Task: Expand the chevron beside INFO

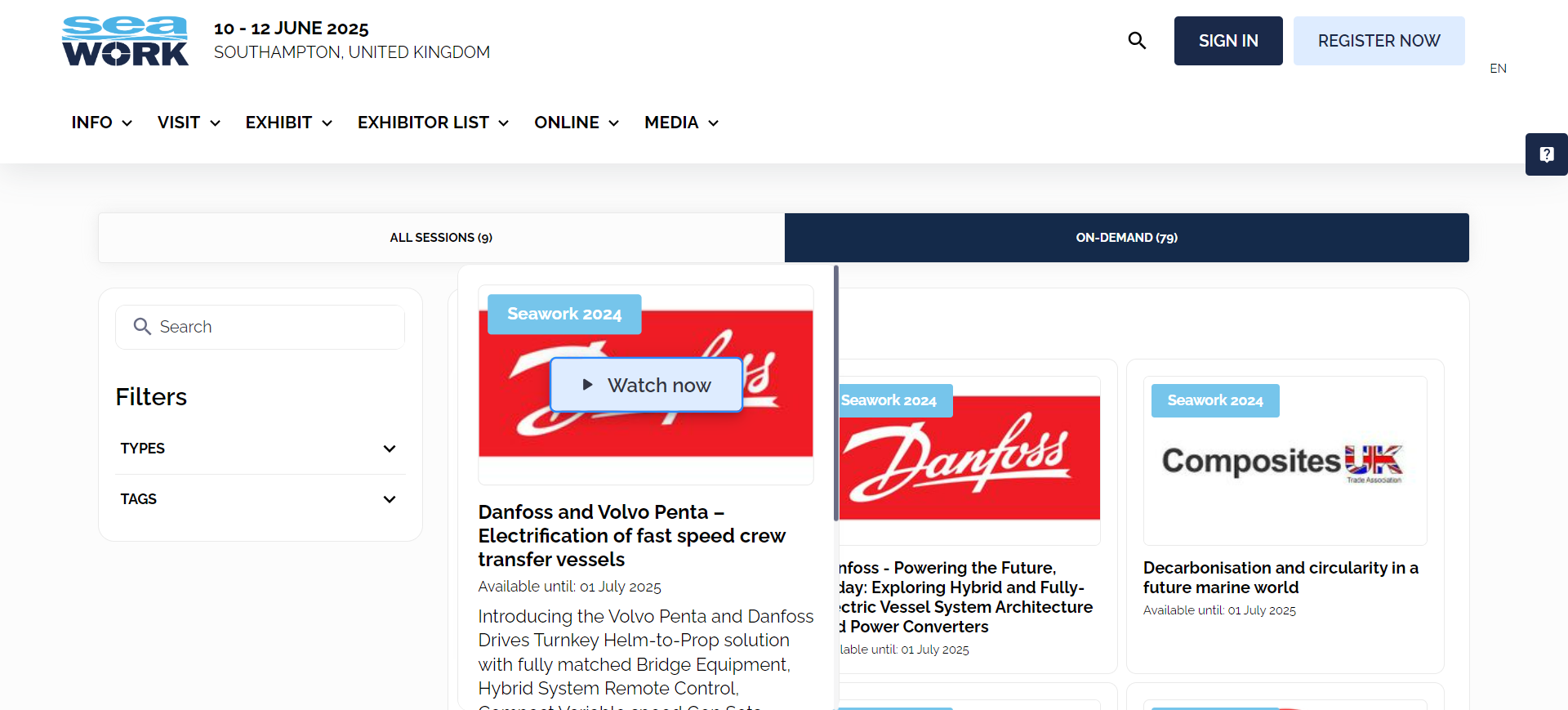Action: [127, 123]
